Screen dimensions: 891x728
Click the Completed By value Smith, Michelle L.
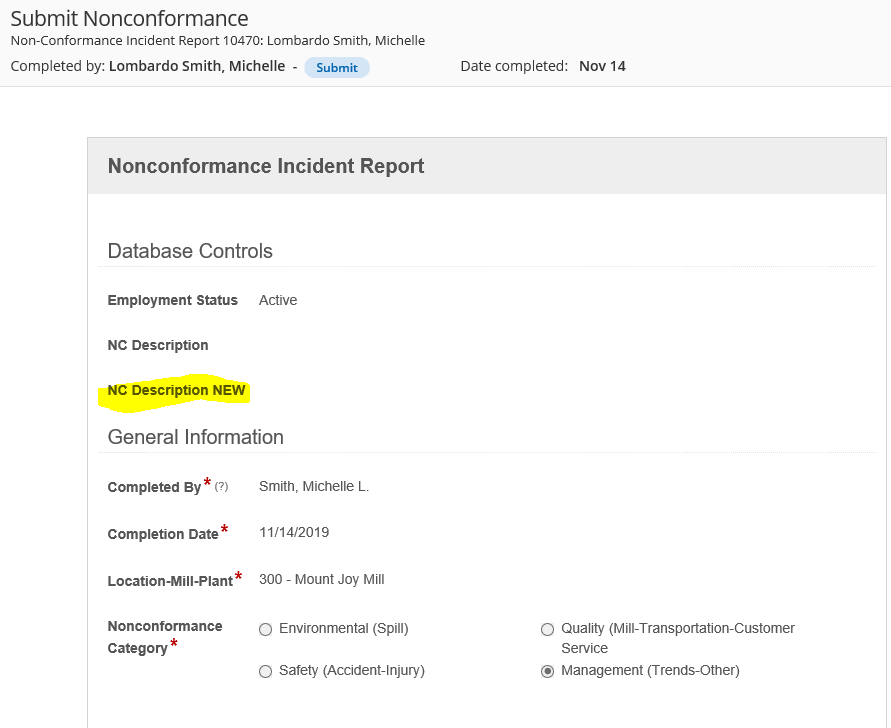tap(313, 487)
